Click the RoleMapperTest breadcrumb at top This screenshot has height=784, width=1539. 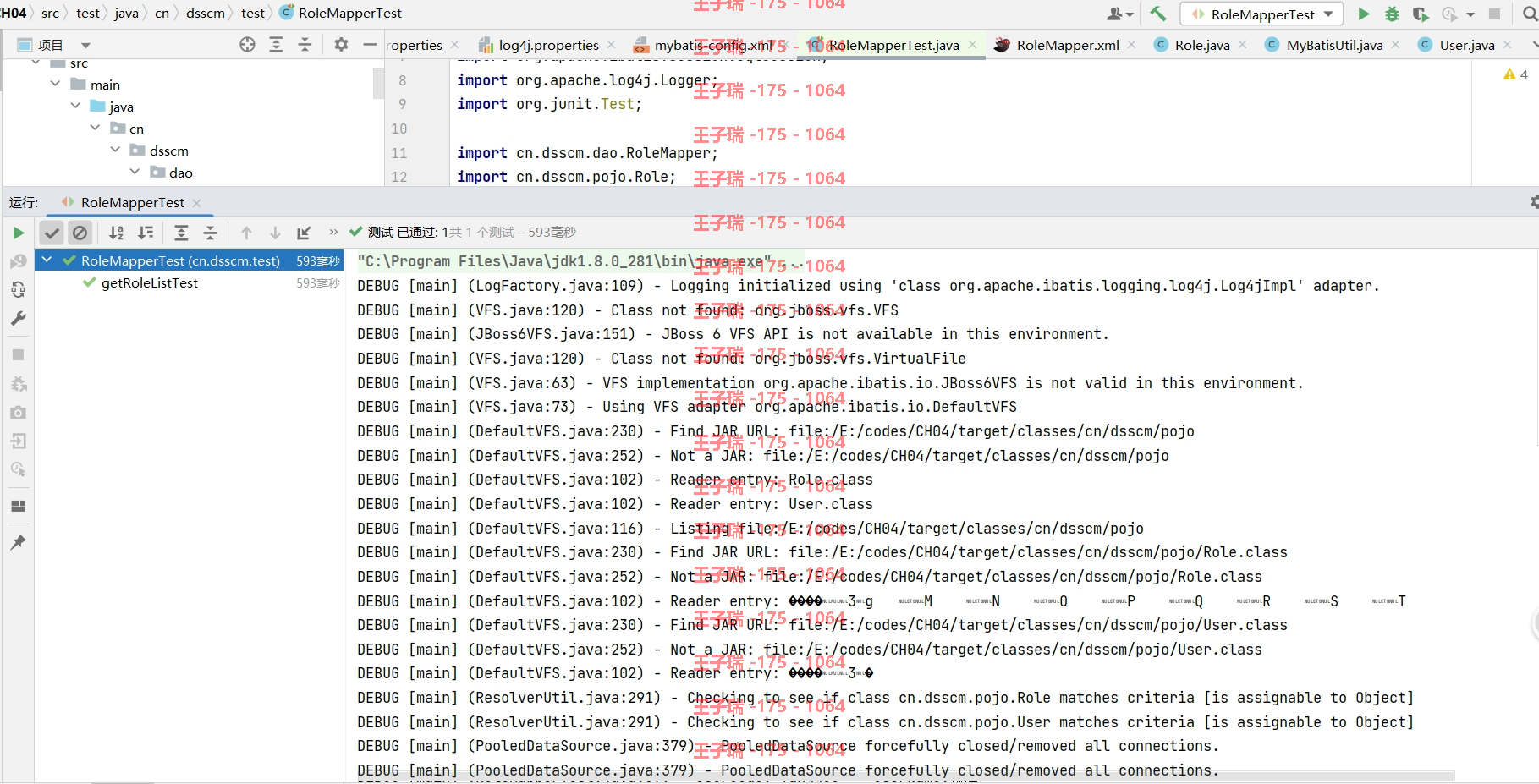[340, 13]
